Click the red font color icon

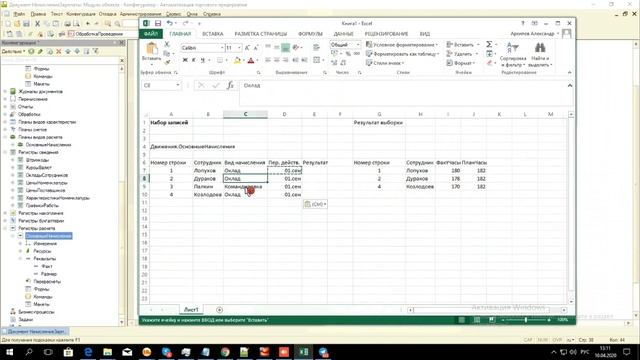[251, 60]
